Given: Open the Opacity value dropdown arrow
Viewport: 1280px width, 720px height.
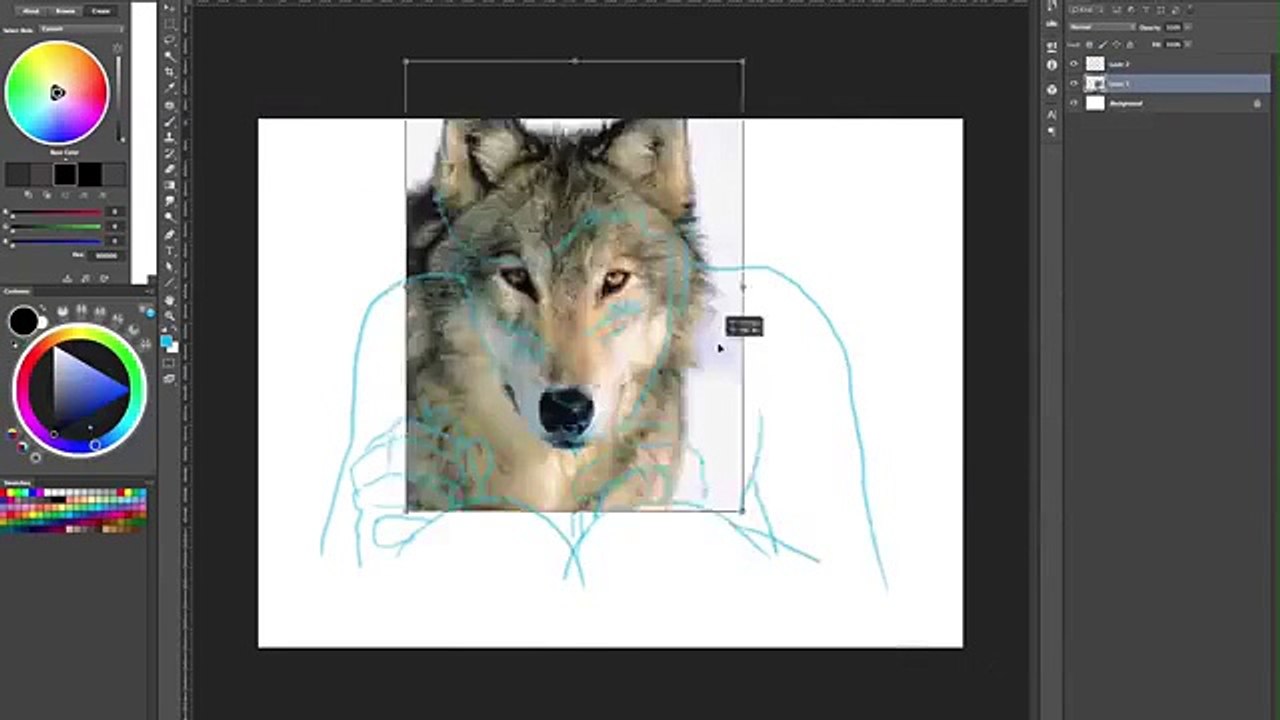Looking at the screenshot, I should [1188, 27].
